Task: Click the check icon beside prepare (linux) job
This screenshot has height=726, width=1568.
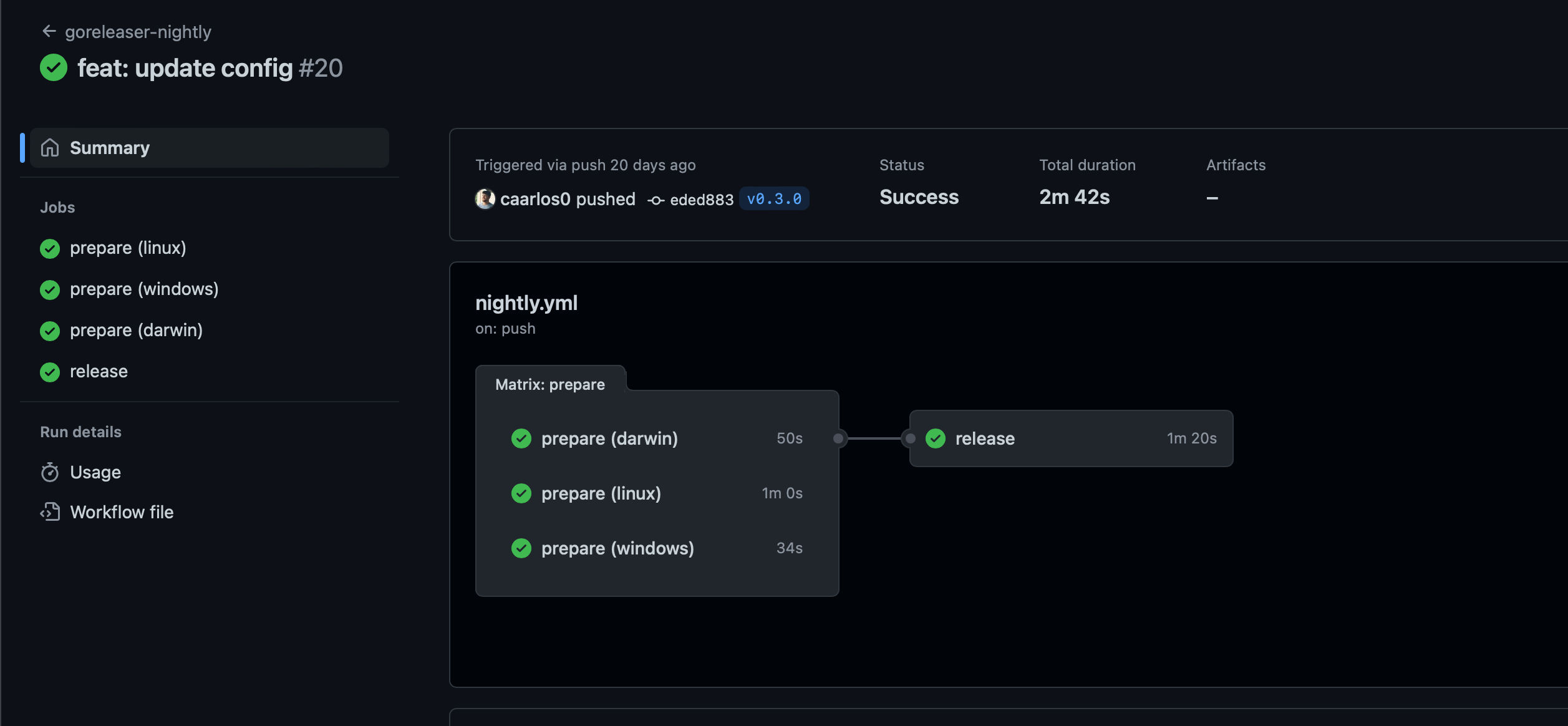Action: click(x=50, y=248)
